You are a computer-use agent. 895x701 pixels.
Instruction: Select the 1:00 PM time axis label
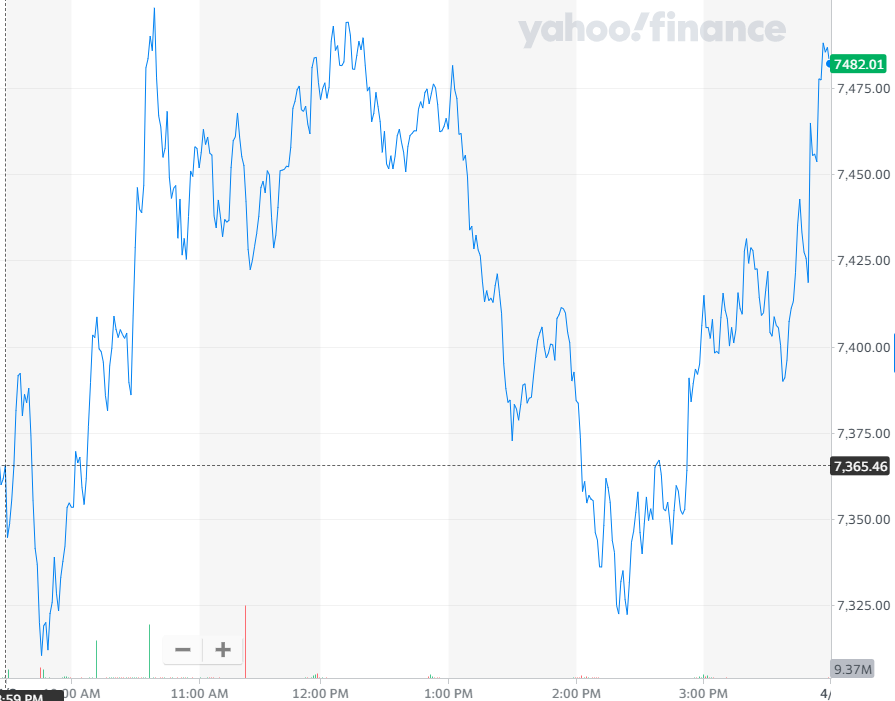pyautogui.click(x=448, y=693)
